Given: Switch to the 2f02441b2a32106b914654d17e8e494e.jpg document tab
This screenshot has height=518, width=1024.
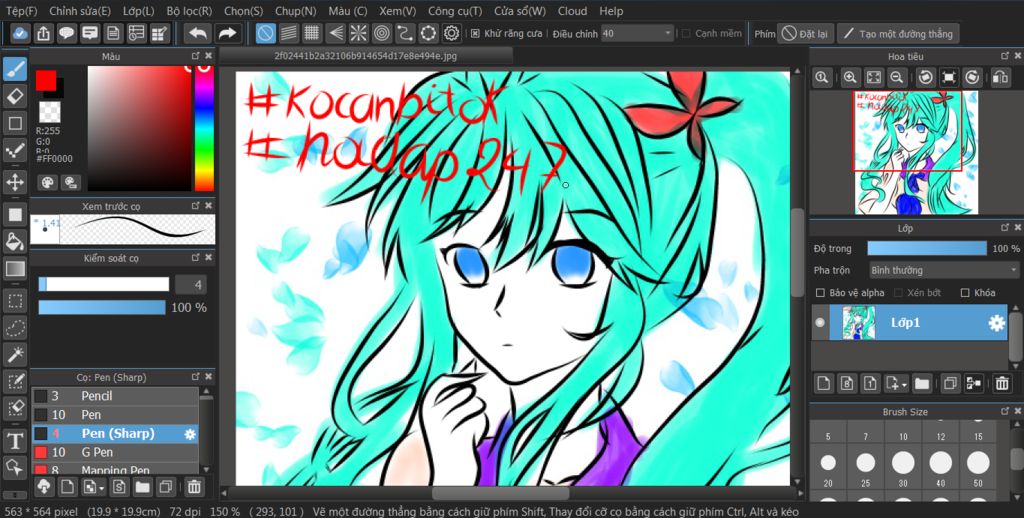Looking at the screenshot, I should tap(365, 57).
